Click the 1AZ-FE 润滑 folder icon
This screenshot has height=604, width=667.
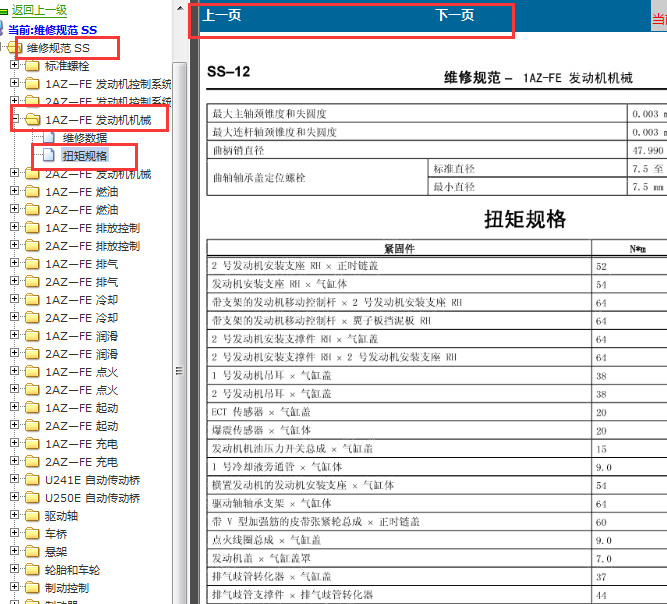pyautogui.click(x=32, y=336)
